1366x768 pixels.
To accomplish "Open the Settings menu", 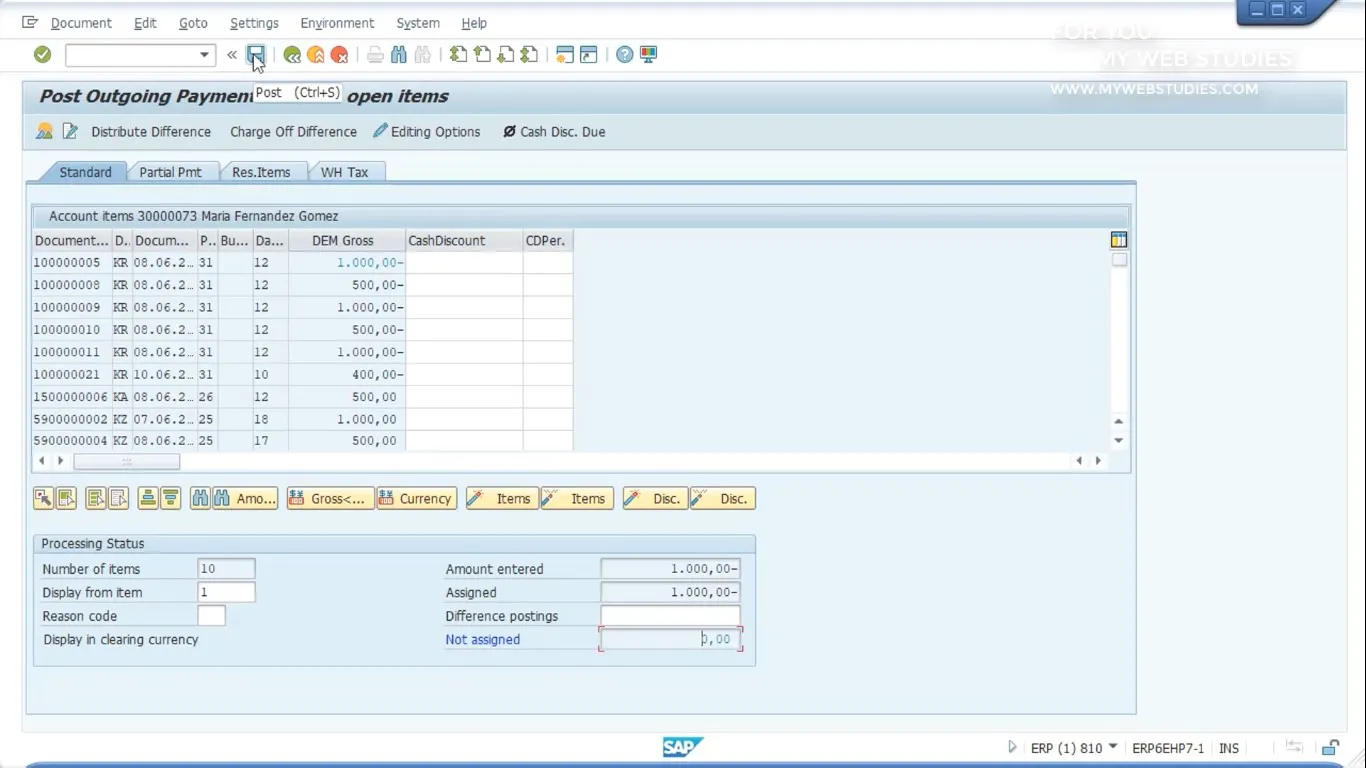I will [254, 23].
